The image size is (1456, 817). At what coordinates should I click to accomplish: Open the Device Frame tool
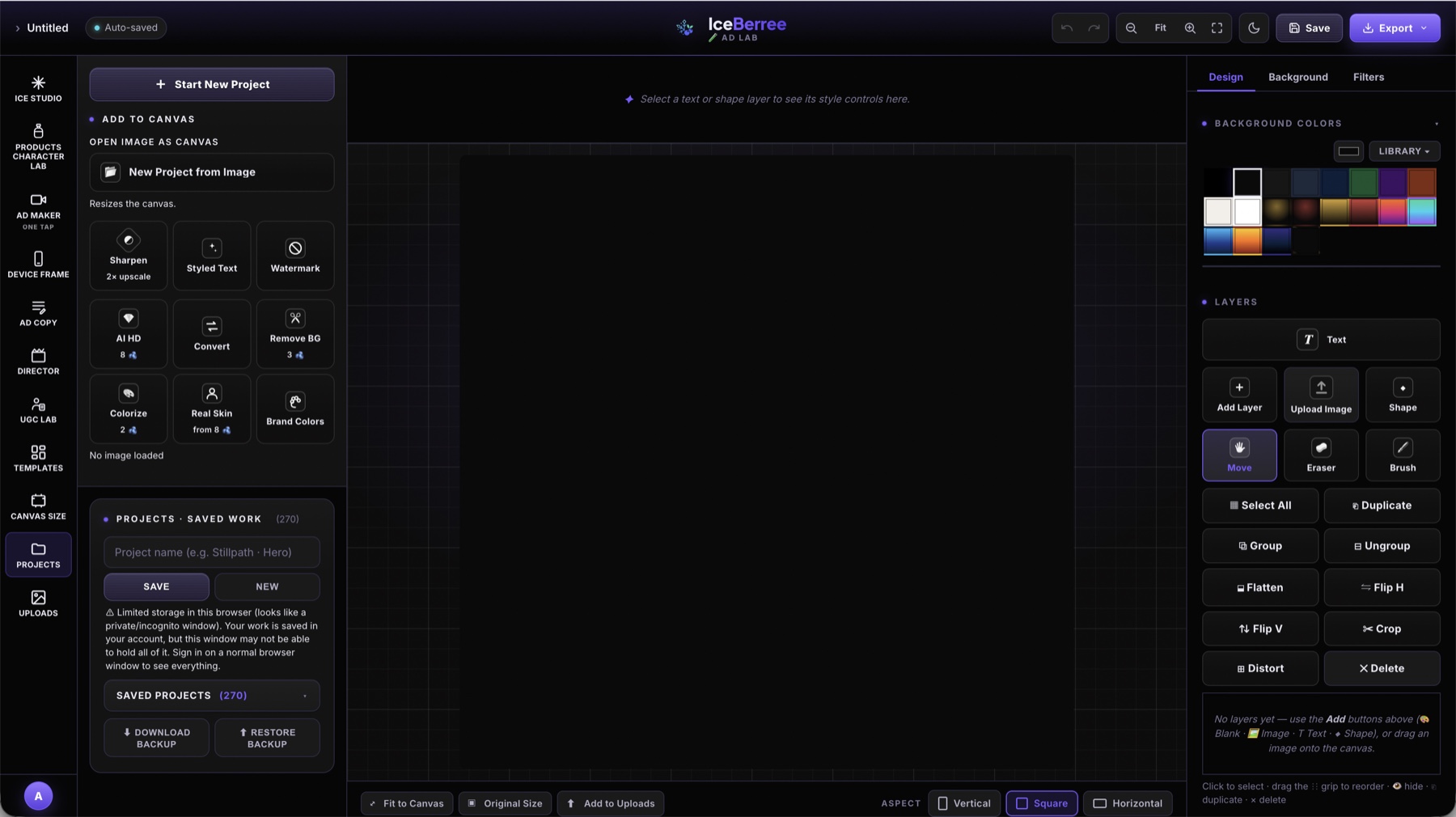point(38,265)
